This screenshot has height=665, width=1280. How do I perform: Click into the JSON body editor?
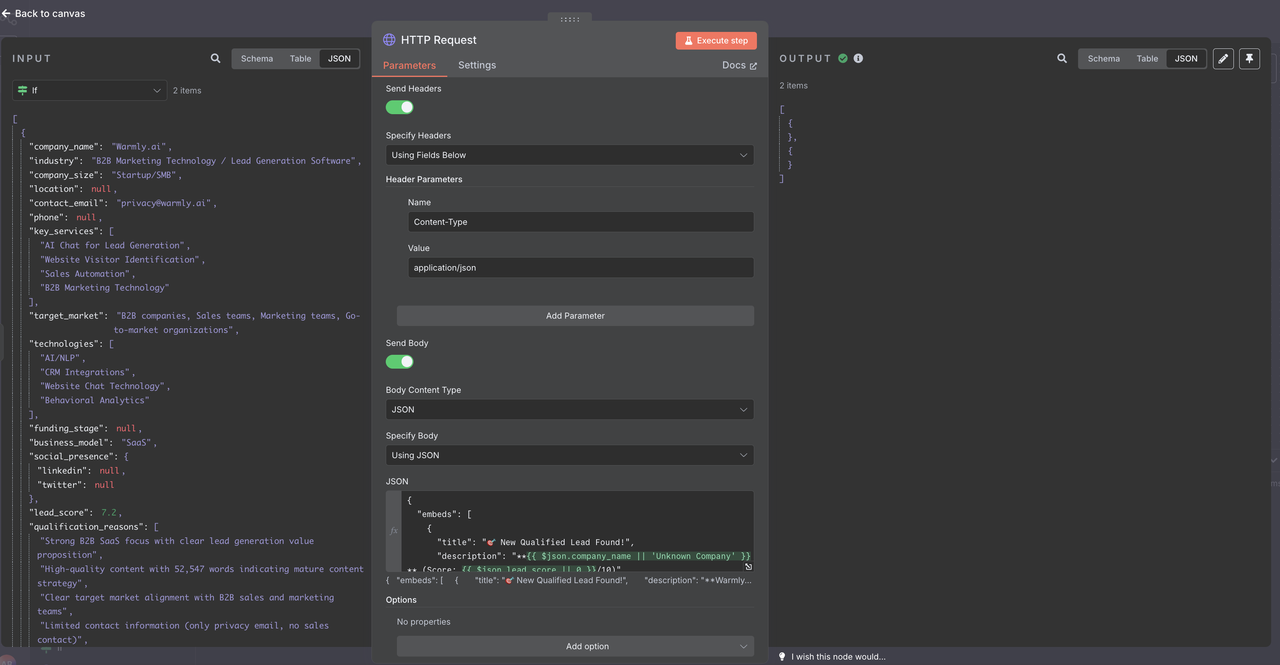[x=577, y=531]
